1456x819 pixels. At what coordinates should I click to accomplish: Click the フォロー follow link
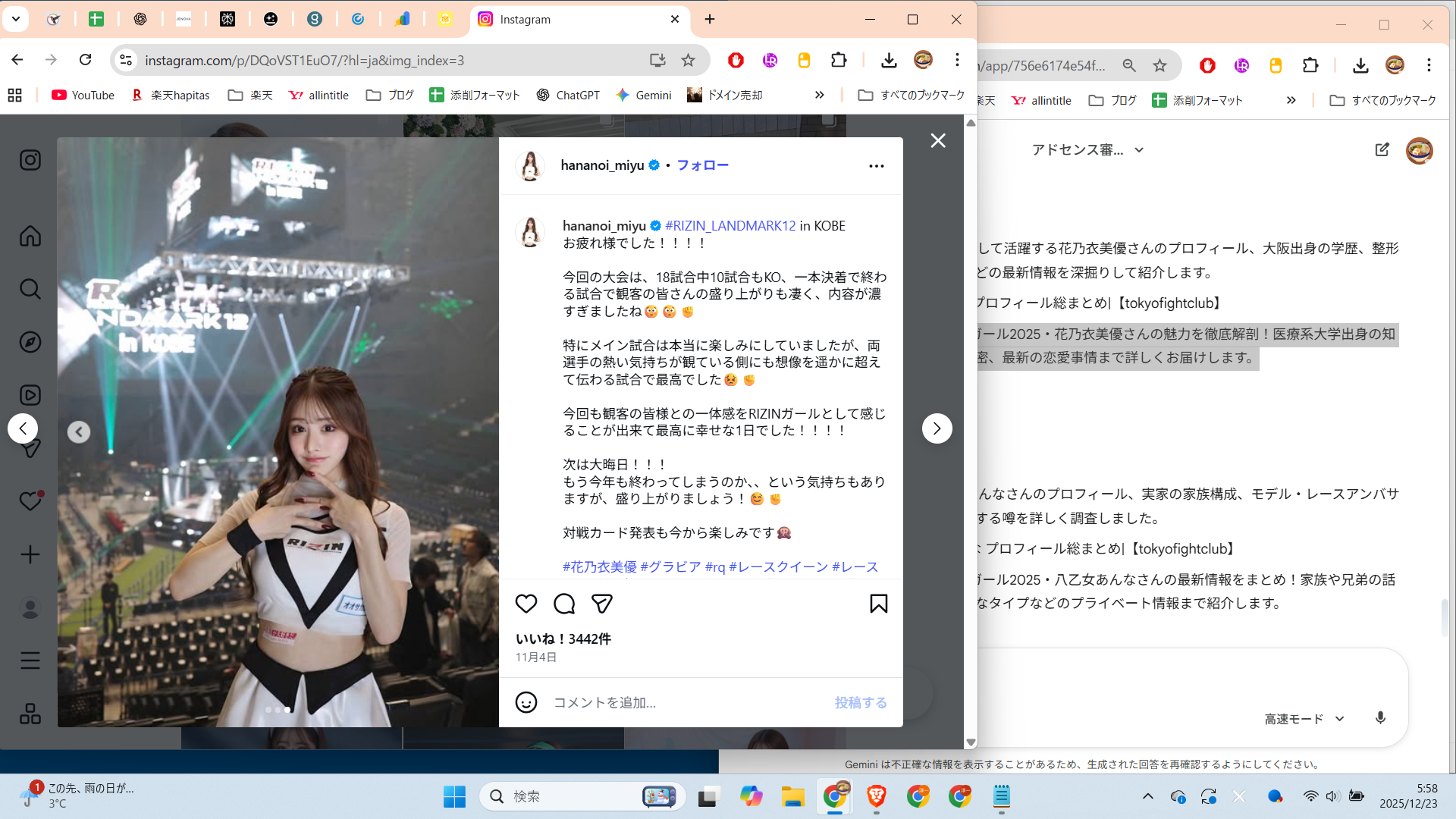[x=702, y=165]
